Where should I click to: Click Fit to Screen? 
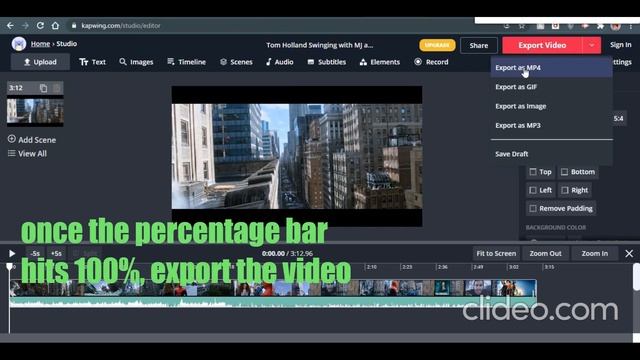(496, 253)
